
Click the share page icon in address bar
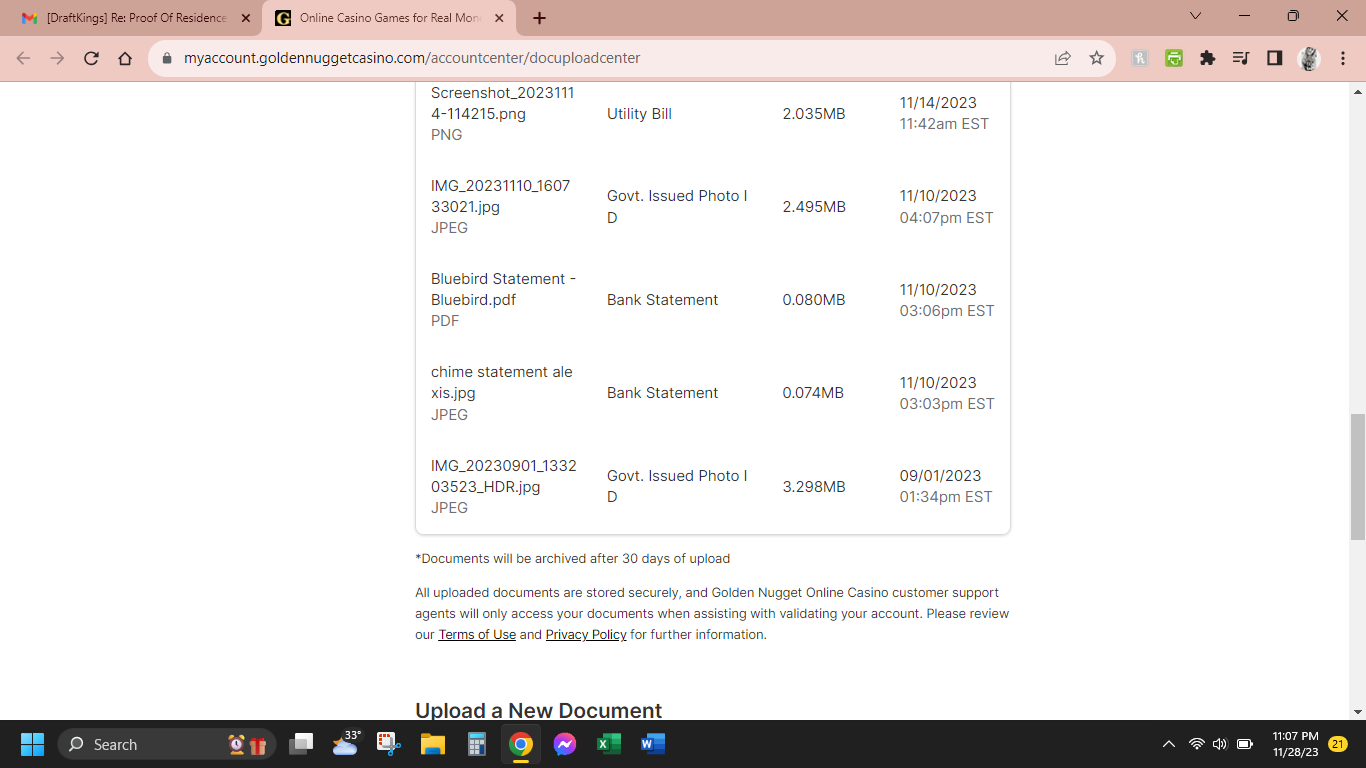[1062, 58]
